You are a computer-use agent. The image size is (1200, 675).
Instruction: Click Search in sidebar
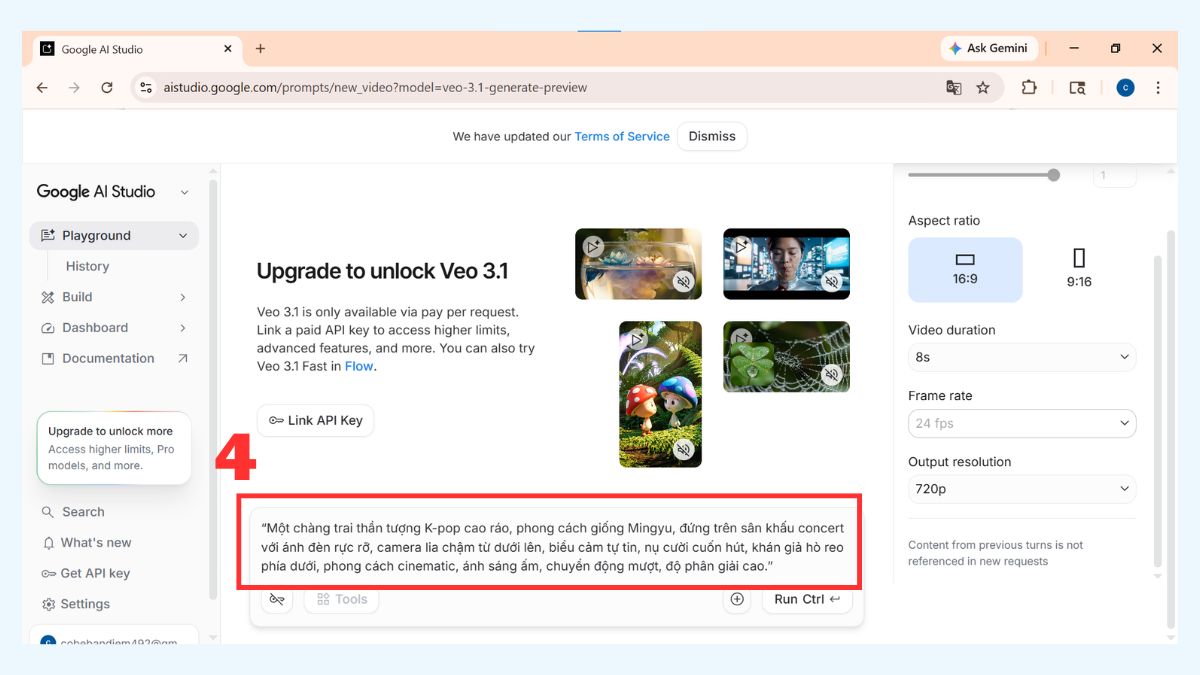pos(83,512)
